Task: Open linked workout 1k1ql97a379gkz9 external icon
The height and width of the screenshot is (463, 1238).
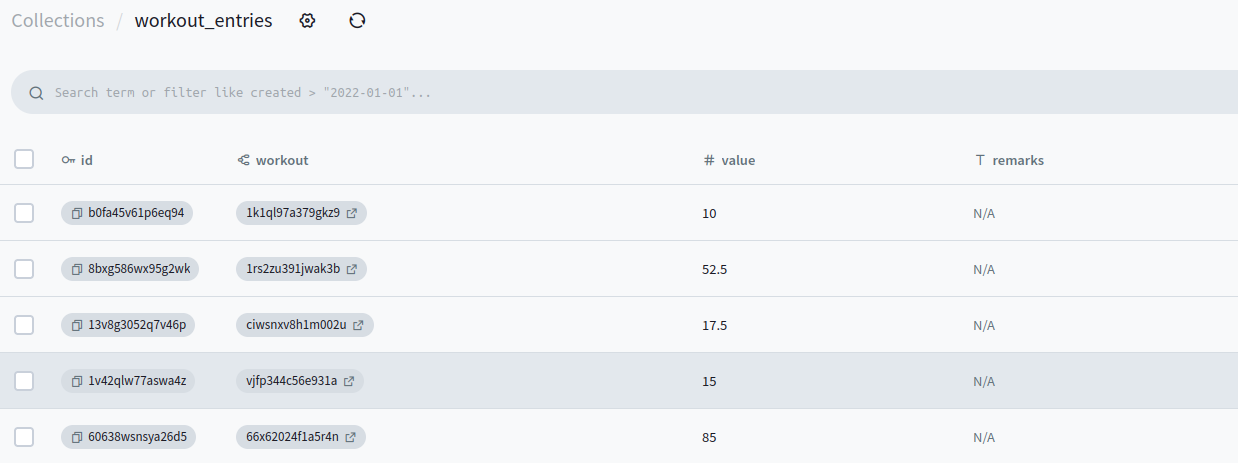Action: point(352,213)
